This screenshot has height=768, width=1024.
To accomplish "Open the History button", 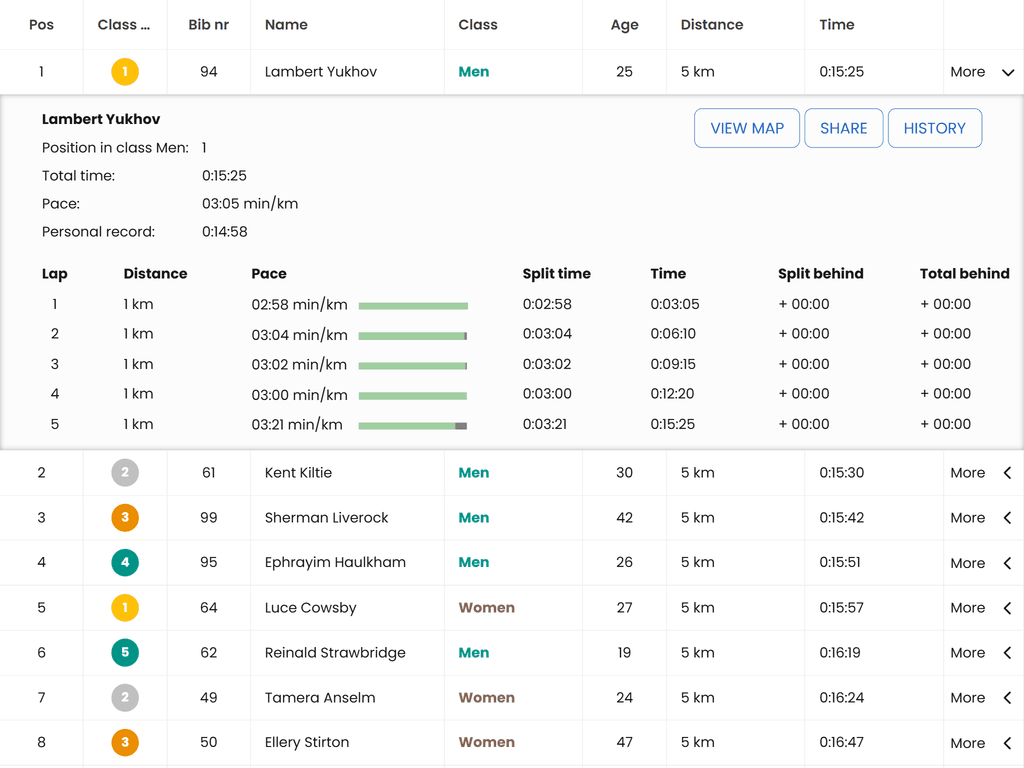I will pos(934,128).
